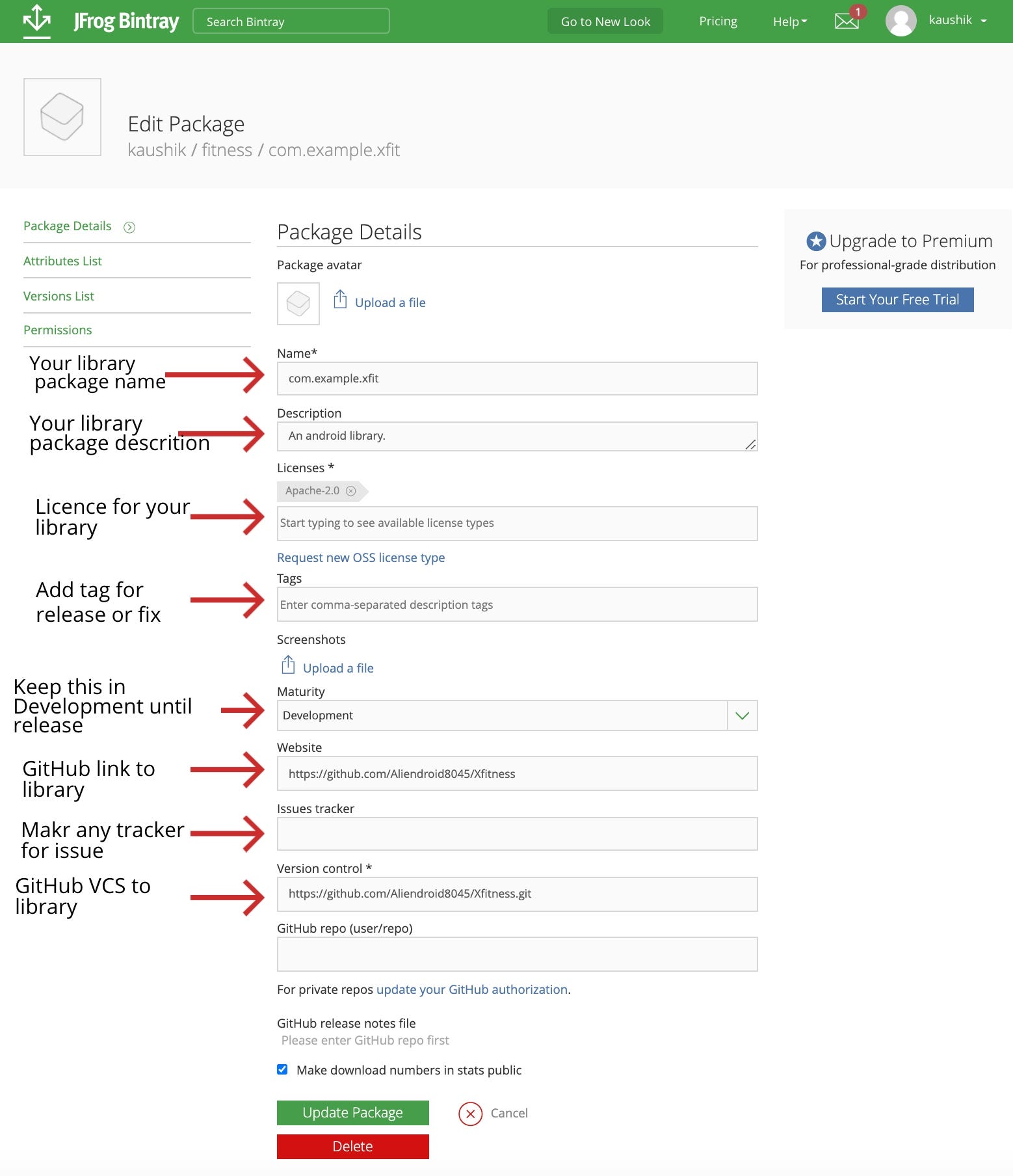
Task: Click the upload icon under Screenshots
Action: 287,665
